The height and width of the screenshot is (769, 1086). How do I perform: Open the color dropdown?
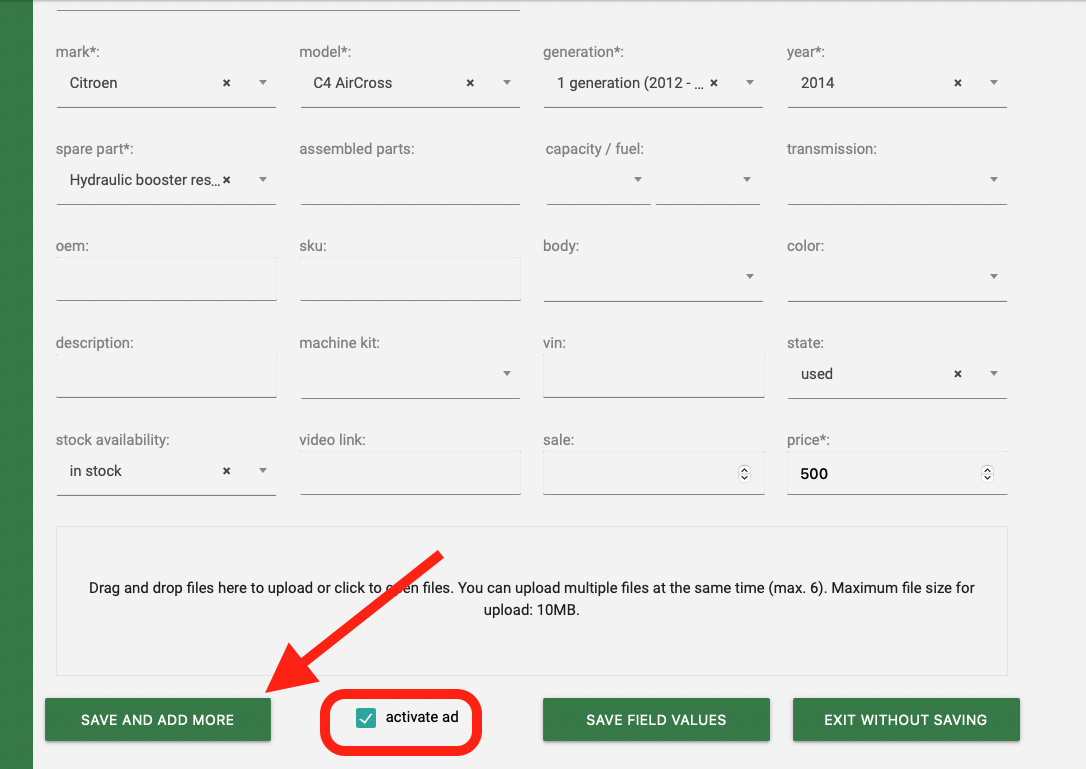pos(993,277)
